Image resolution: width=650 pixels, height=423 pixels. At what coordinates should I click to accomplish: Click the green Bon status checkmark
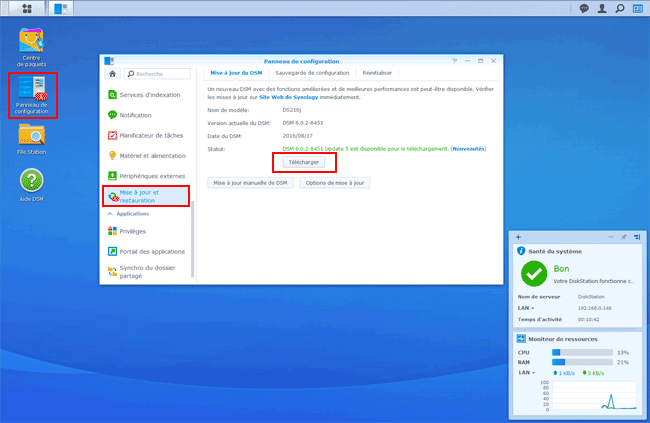(534, 274)
